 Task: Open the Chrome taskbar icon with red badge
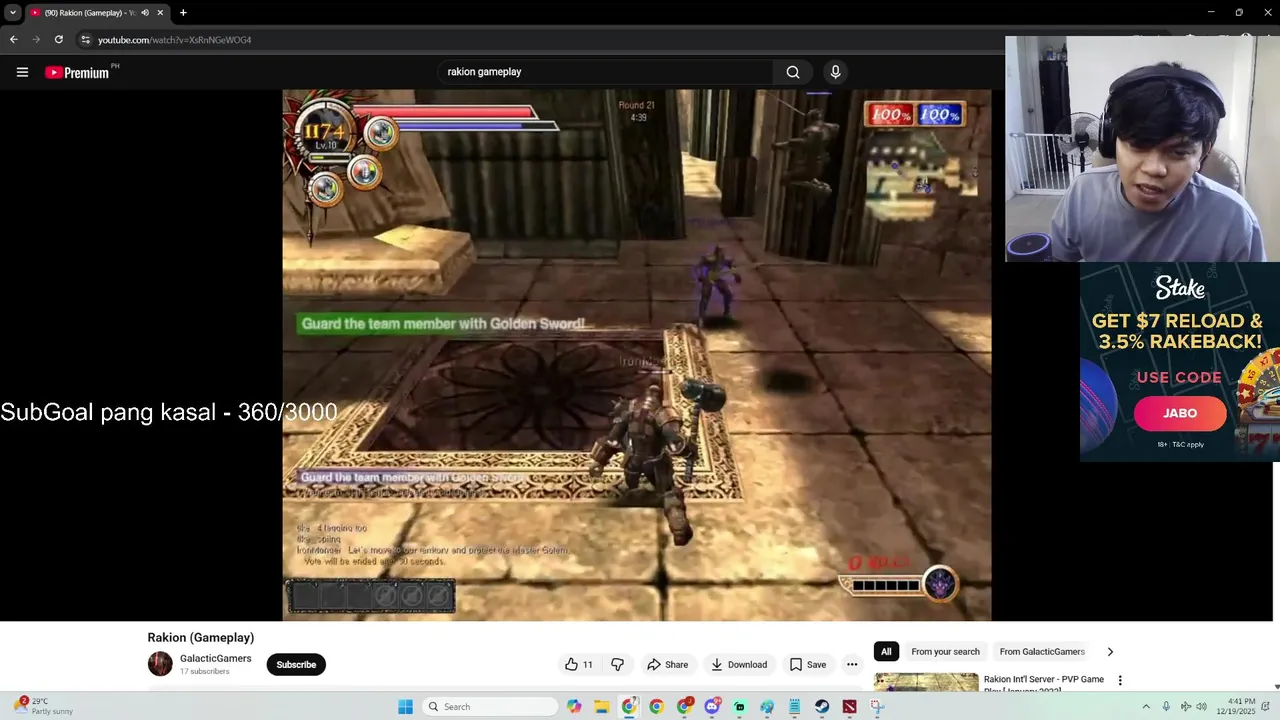[x=684, y=707]
